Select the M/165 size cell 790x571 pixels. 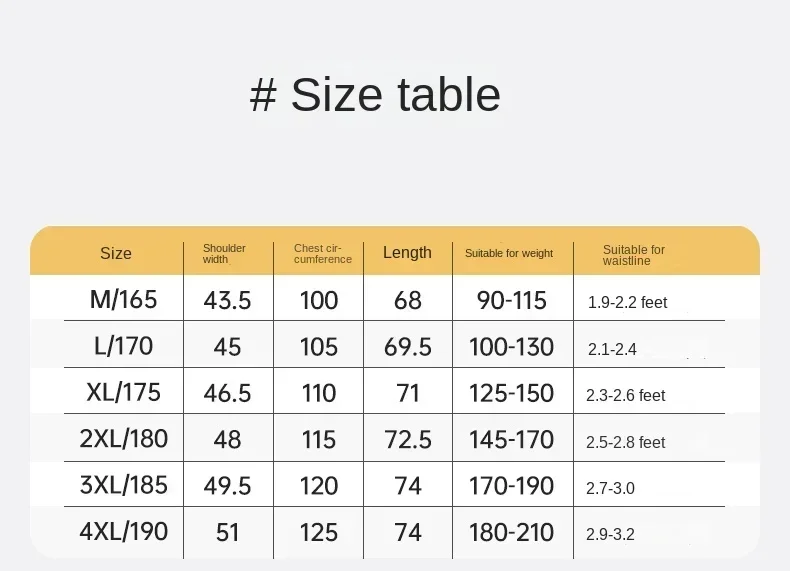[x=124, y=299]
